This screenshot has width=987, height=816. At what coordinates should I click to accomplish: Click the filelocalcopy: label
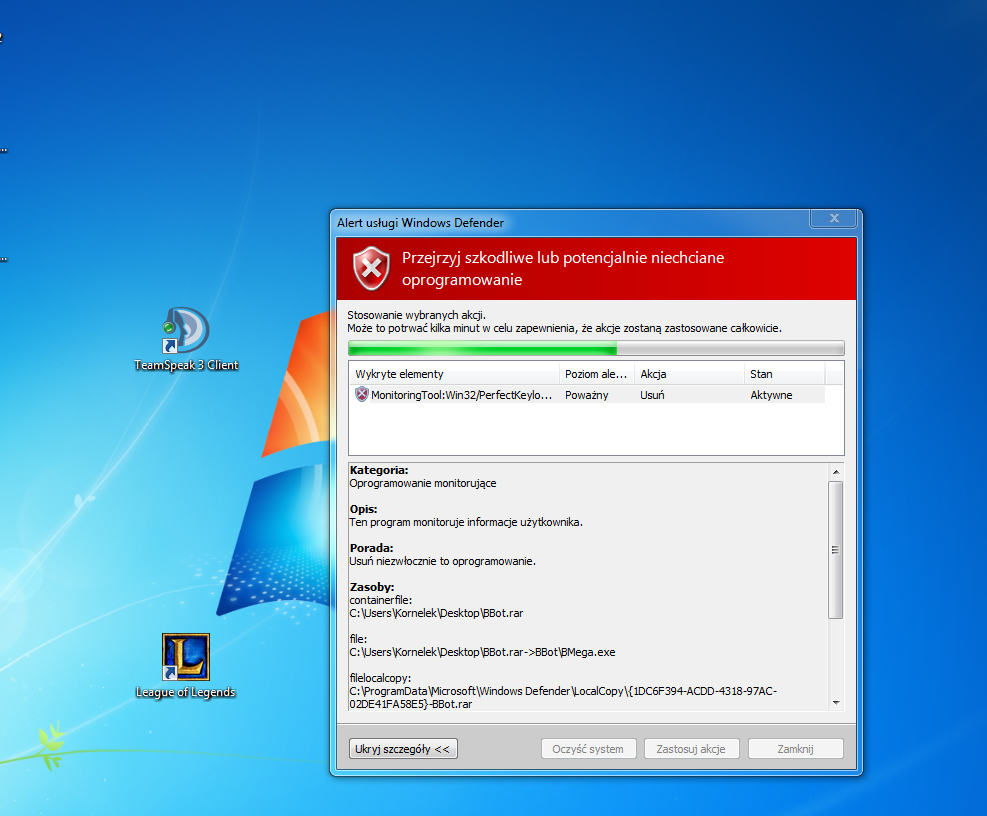(x=380, y=677)
